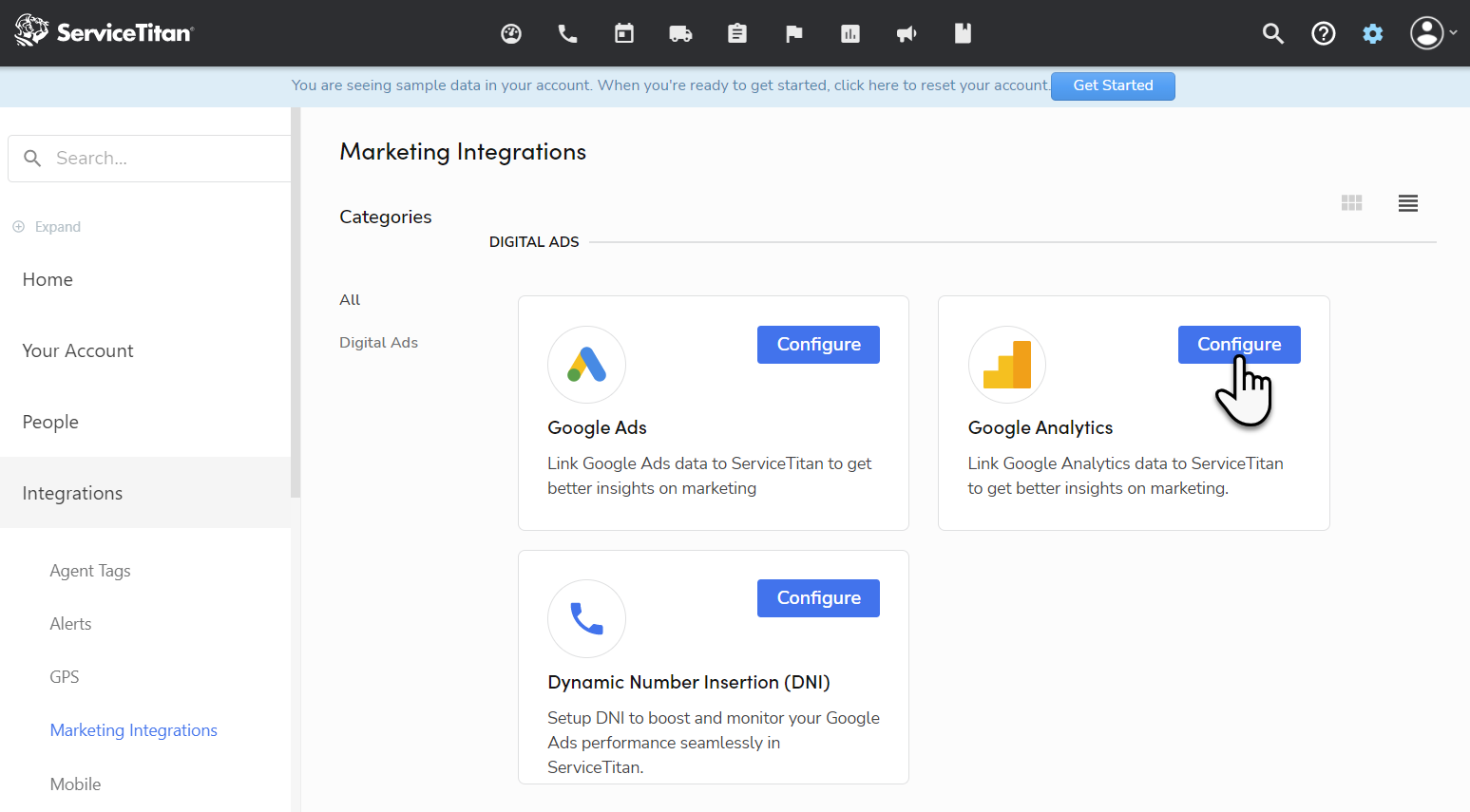Open the Dispatch truck icon in top navigation
This screenshot has height=812, width=1470.
[680, 34]
